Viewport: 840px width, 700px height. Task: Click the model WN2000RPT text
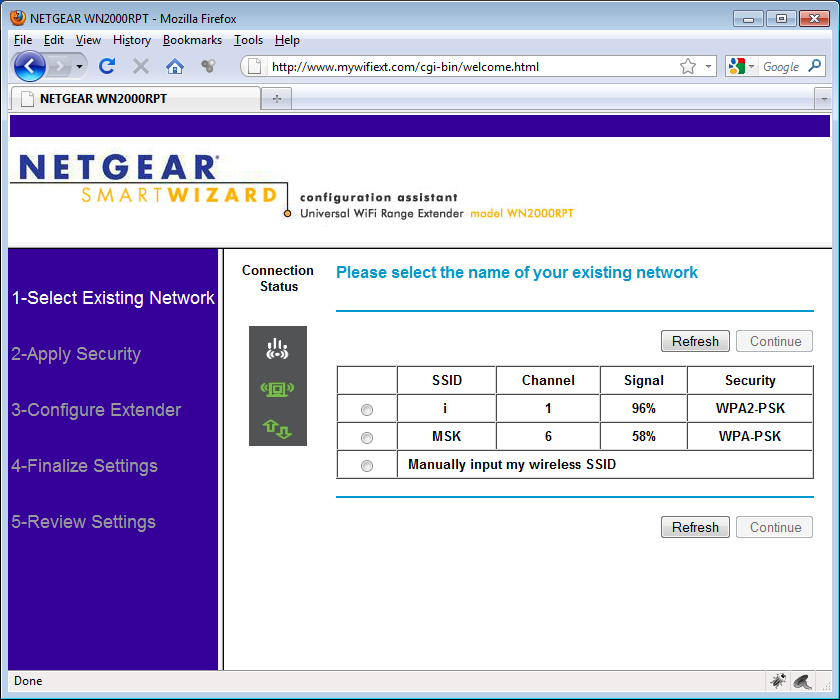pos(522,213)
